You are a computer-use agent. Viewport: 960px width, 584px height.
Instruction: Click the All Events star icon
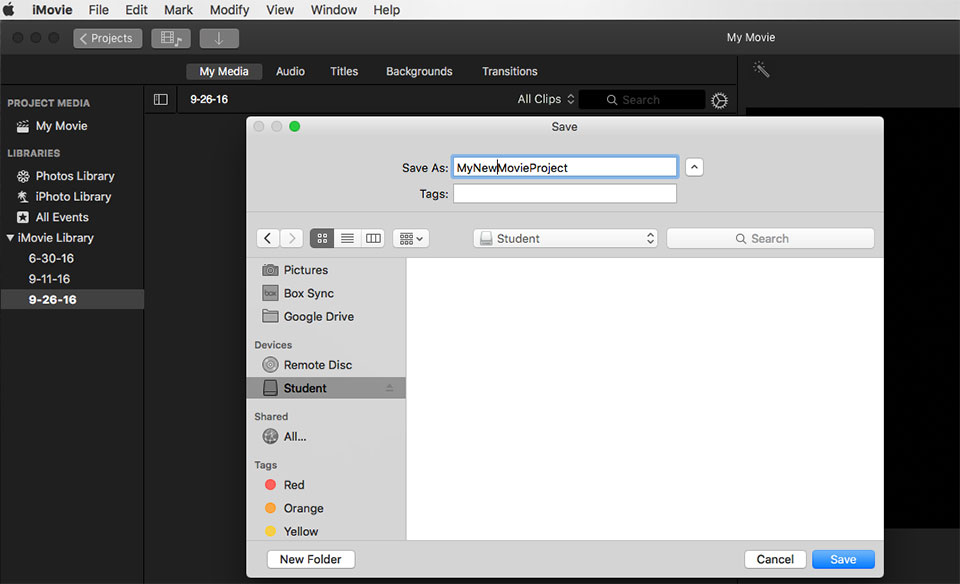(23, 217)
